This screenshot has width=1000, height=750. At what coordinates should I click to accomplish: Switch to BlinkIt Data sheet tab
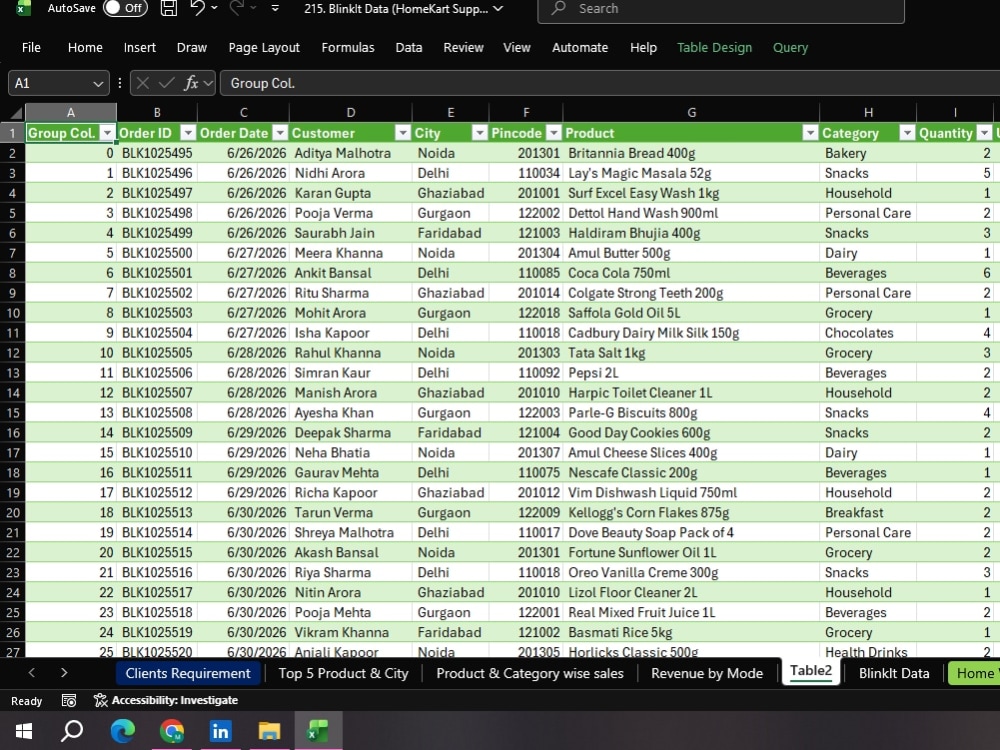point(893,673)
